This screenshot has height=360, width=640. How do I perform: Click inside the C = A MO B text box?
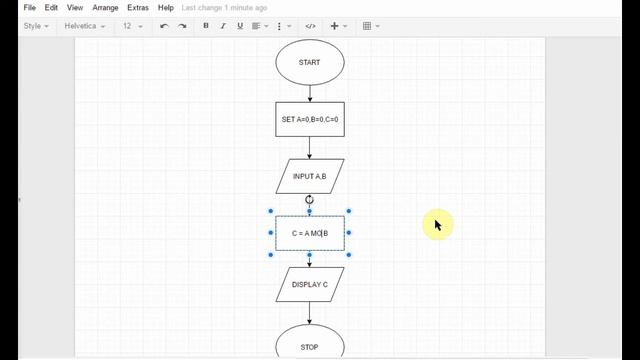coord(310,233)
